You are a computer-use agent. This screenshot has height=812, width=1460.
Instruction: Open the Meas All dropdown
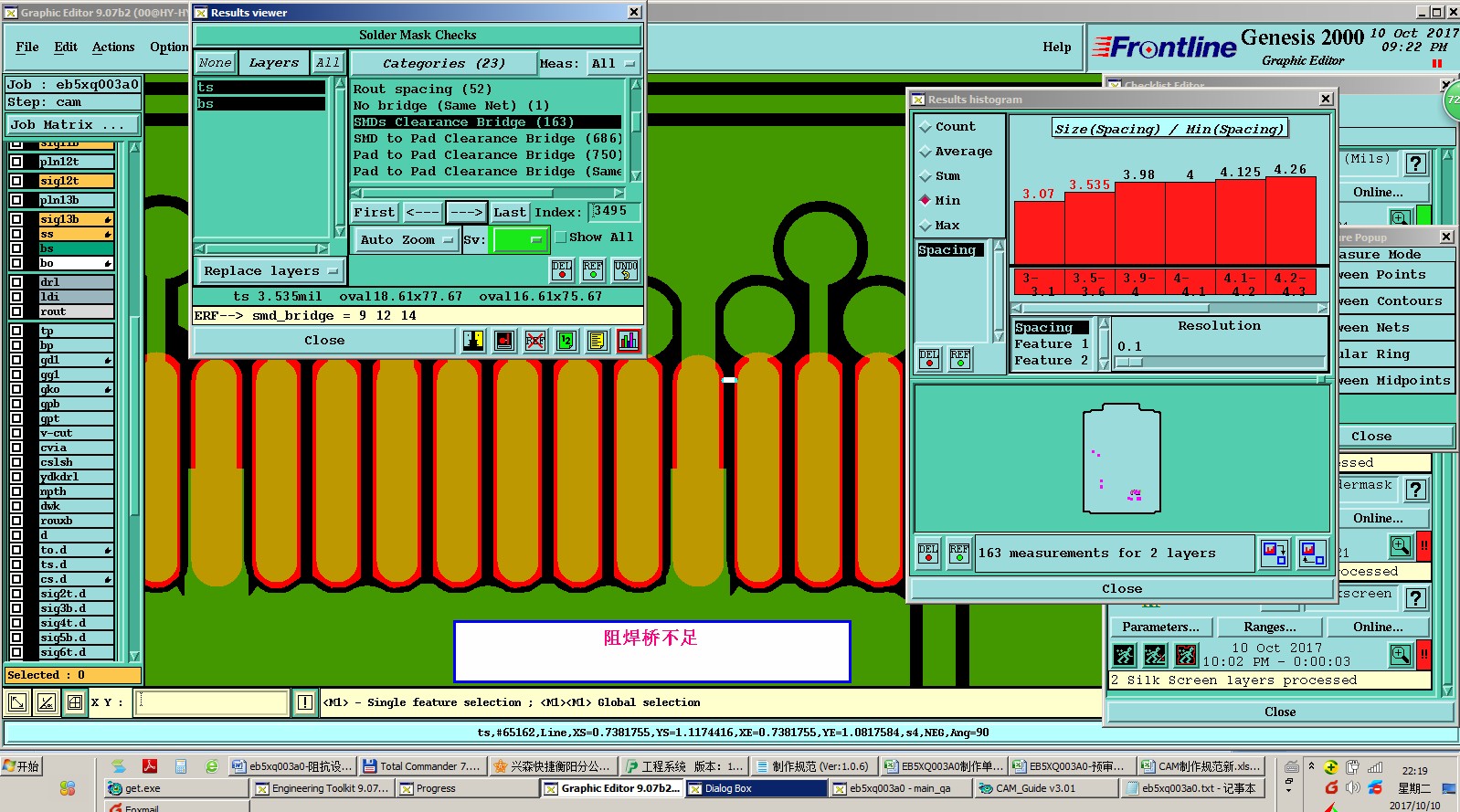click(x=612, y=64)
